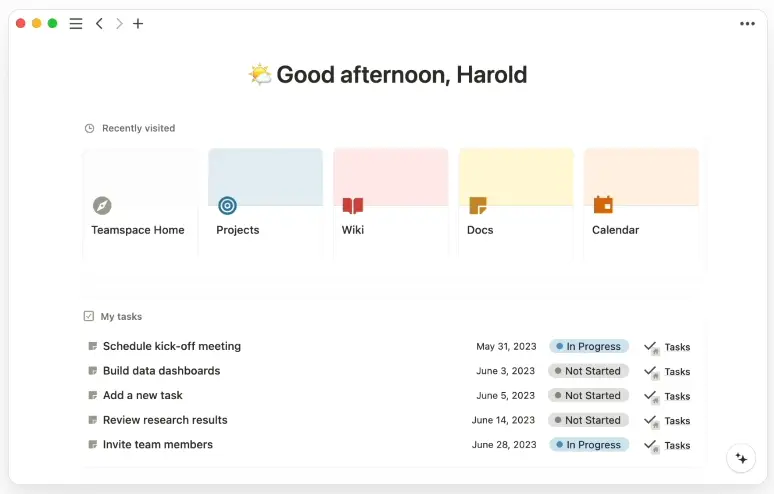Open the Docs card

tap(516, 203)
